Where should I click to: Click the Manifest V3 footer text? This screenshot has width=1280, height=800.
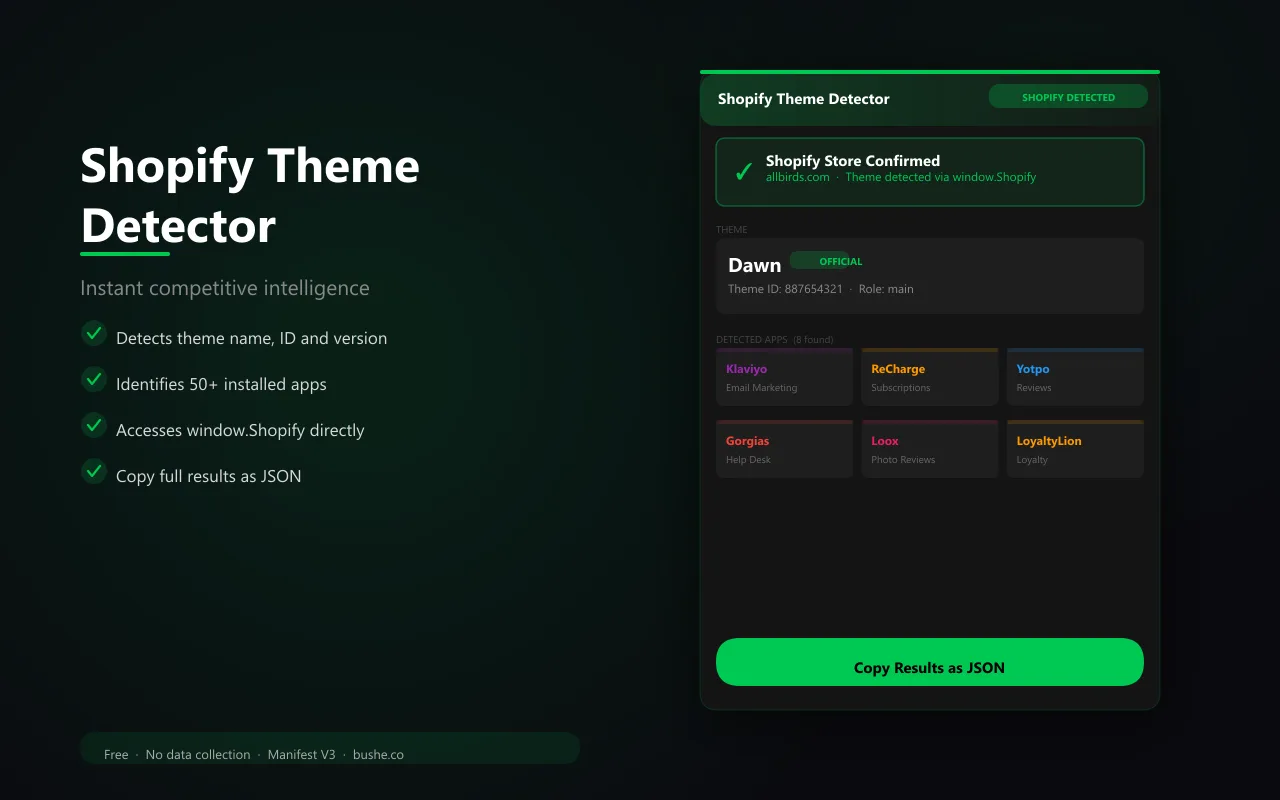click(x=301, y=755)
